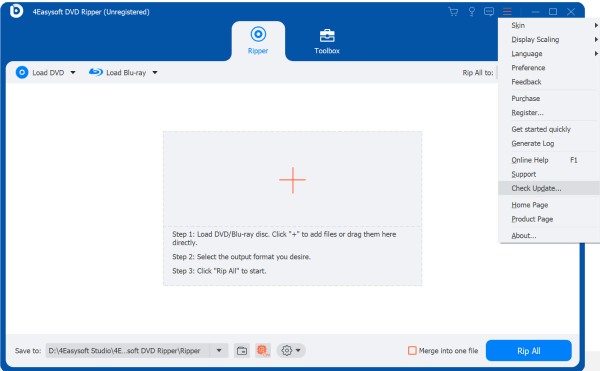Select About... from the menu

[549, 236]
